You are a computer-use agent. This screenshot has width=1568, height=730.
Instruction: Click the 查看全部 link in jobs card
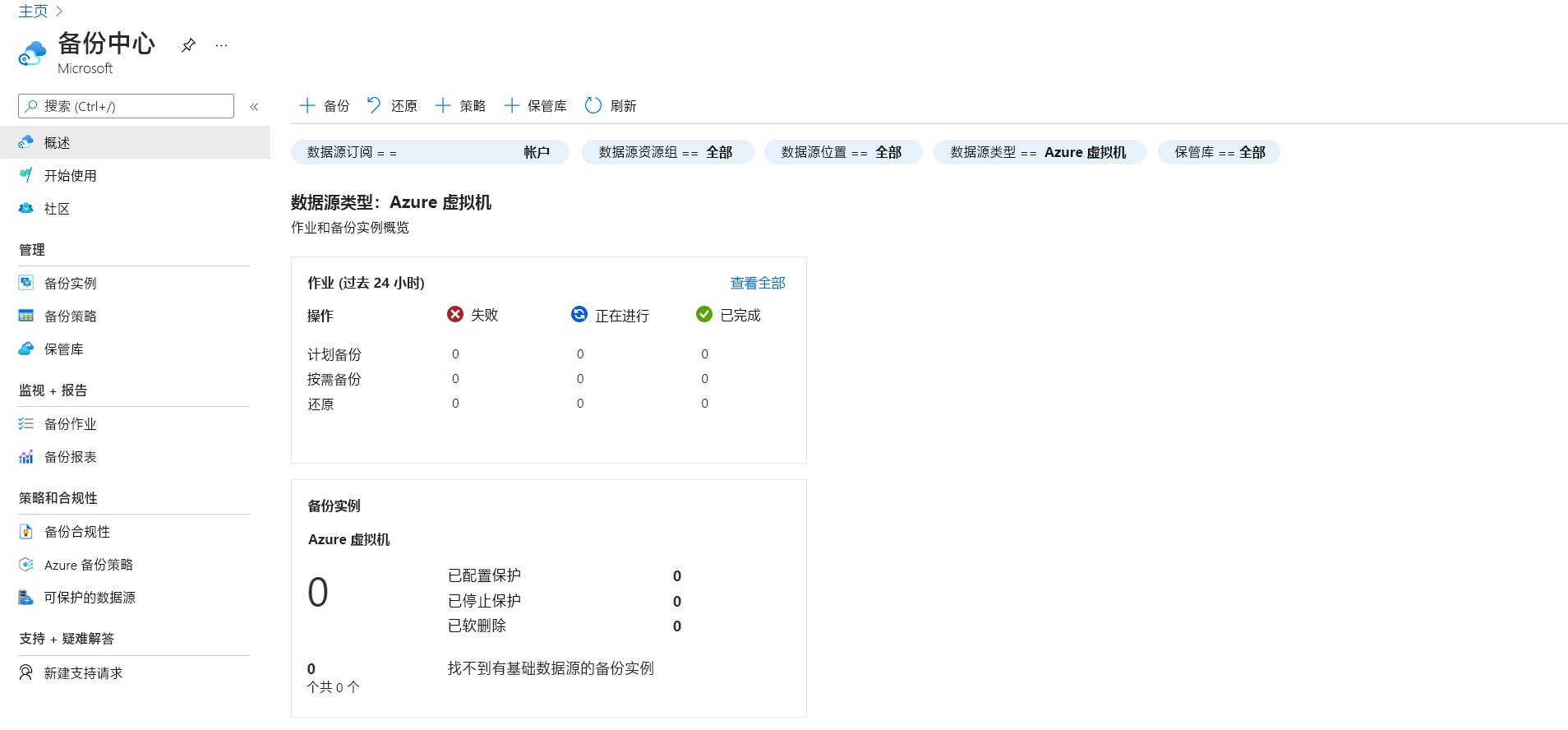click(758, 283)
